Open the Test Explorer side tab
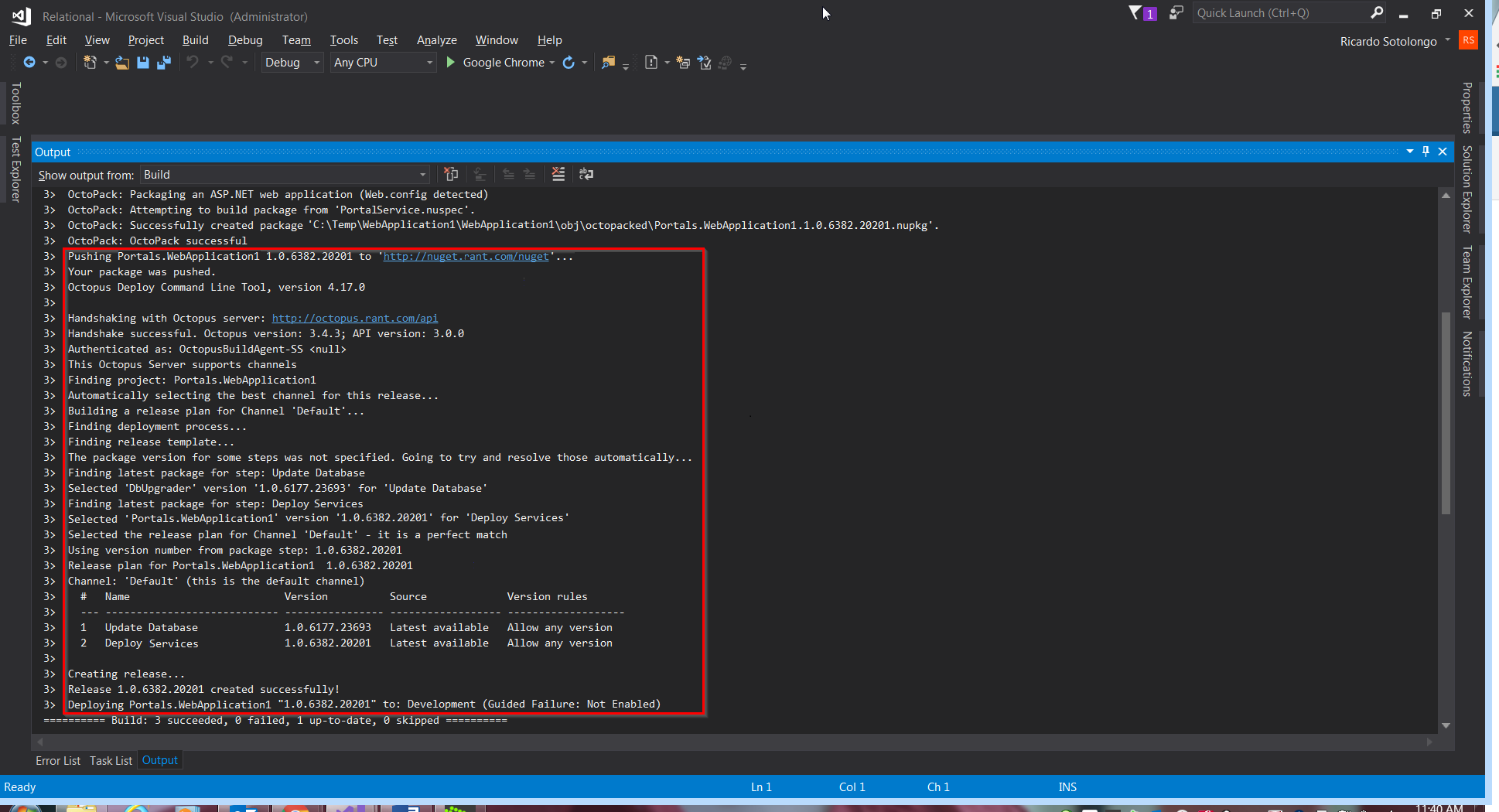The image size is (1499, 812). pos(15,169)
